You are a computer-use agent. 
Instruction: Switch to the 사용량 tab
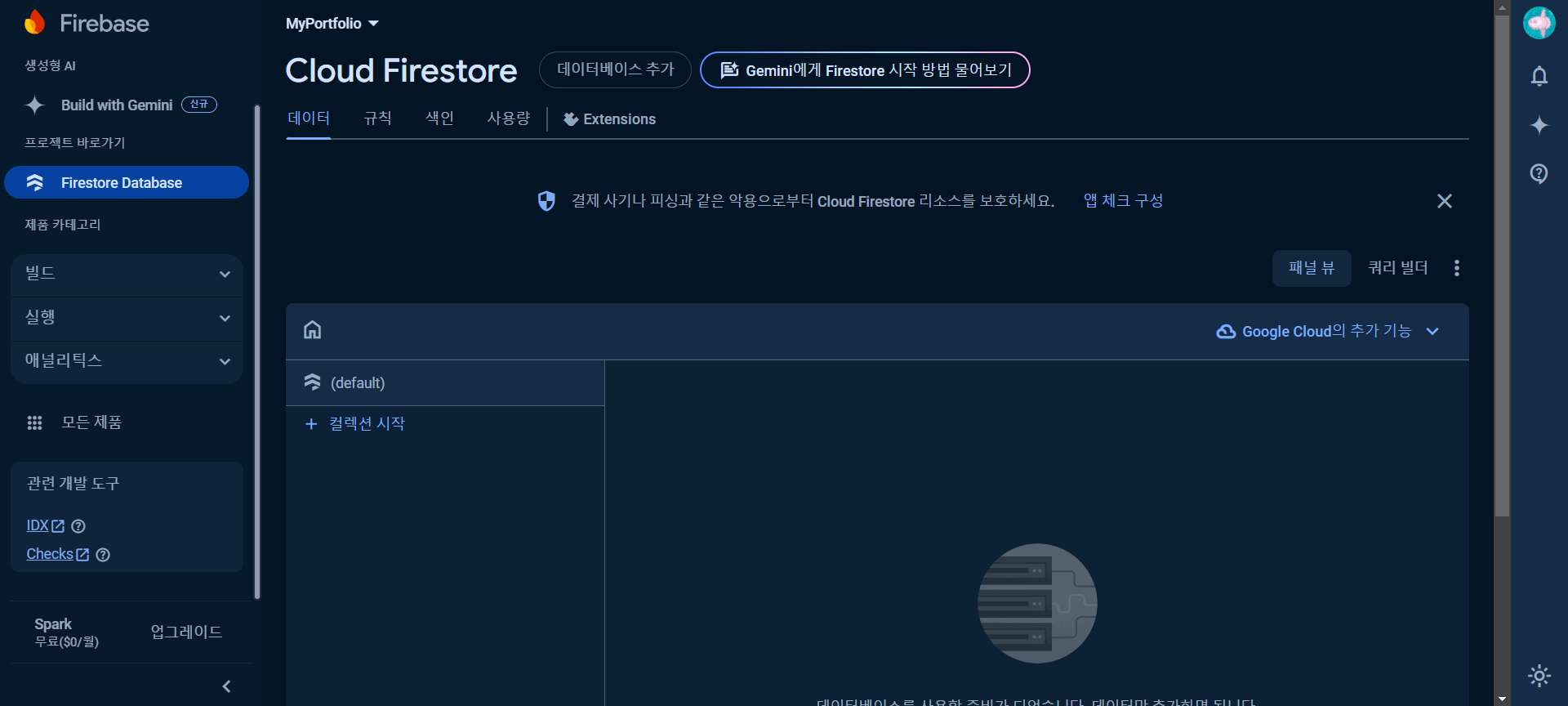[508, 118]
